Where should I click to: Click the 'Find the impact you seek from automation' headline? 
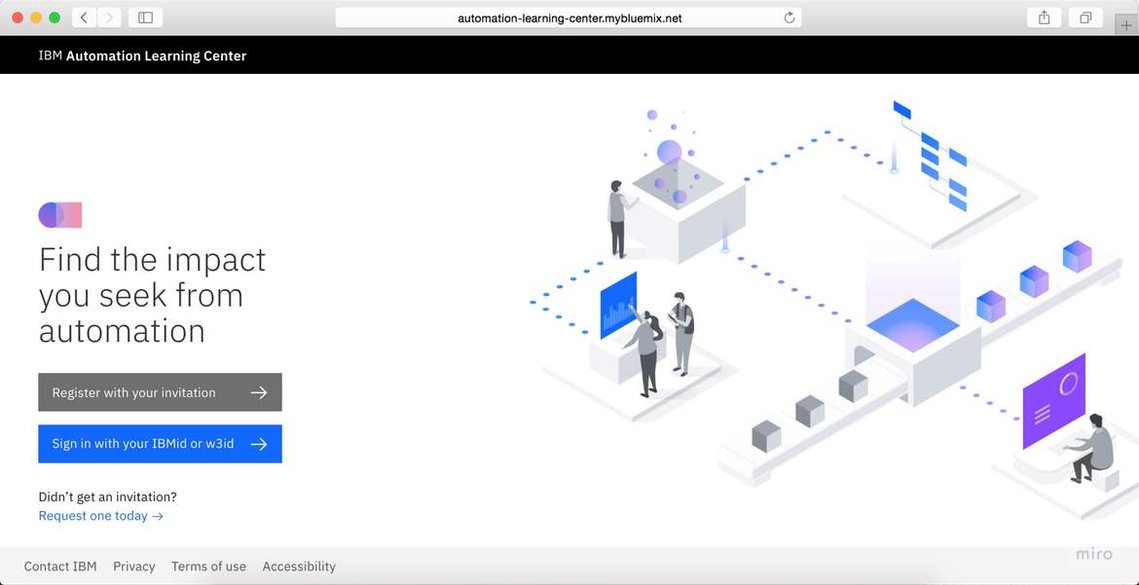[x=153, y=296]
